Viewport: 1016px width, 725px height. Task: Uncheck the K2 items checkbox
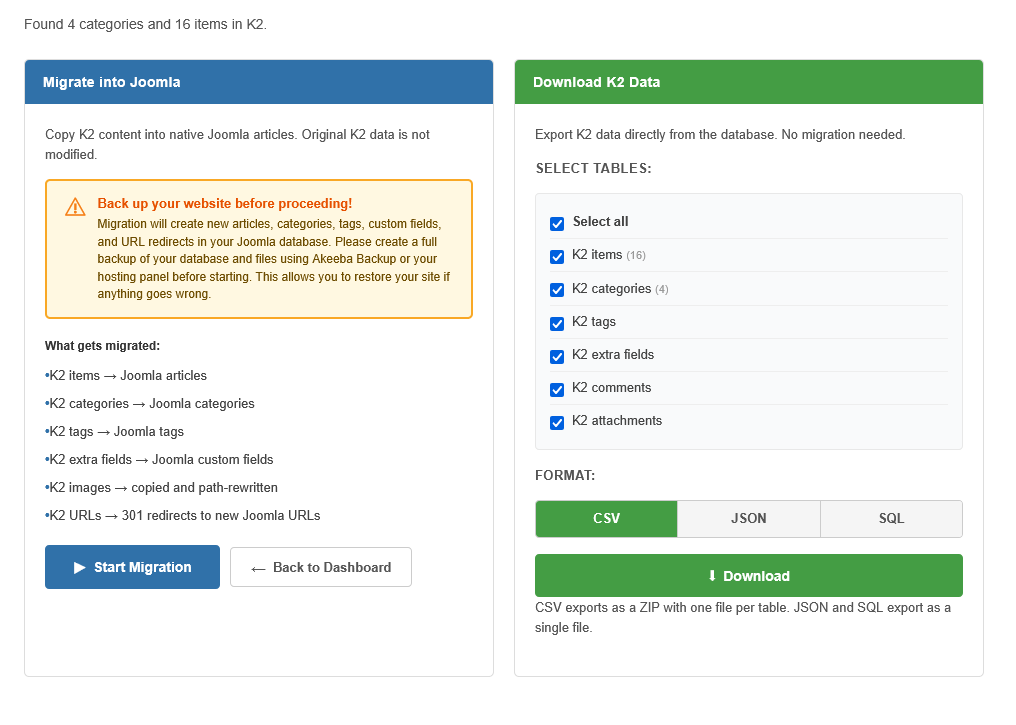557,256
